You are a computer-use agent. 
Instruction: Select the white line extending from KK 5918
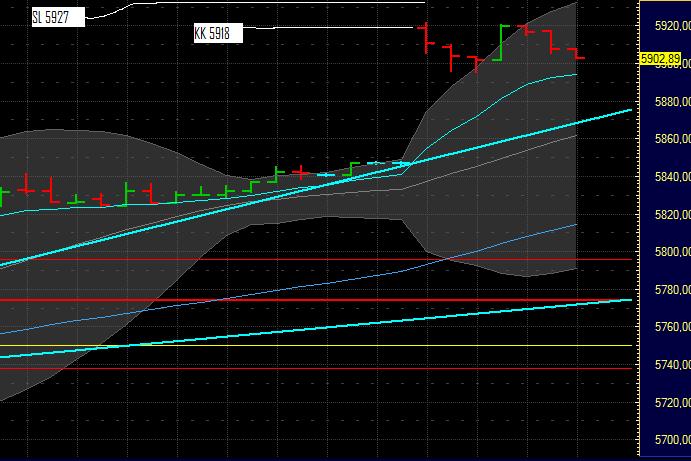pyautogui.click(x=330, y=28)
